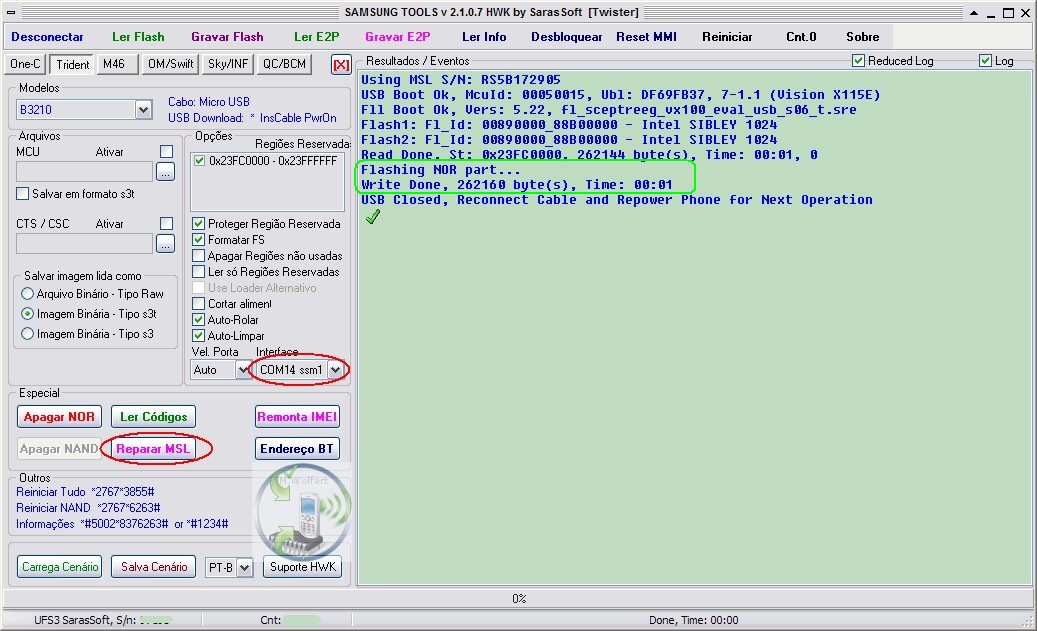The height and width of the screenshot is (631, 1037).
Task: Click the Carrega Cenário button
Action: (x=60, y=567)
